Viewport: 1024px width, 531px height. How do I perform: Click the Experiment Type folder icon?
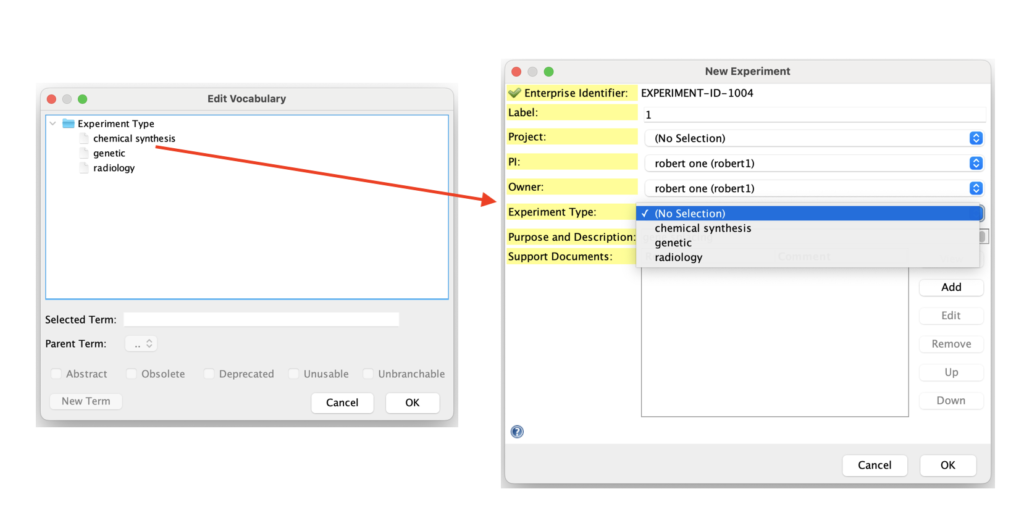click(x=68, y=124)
